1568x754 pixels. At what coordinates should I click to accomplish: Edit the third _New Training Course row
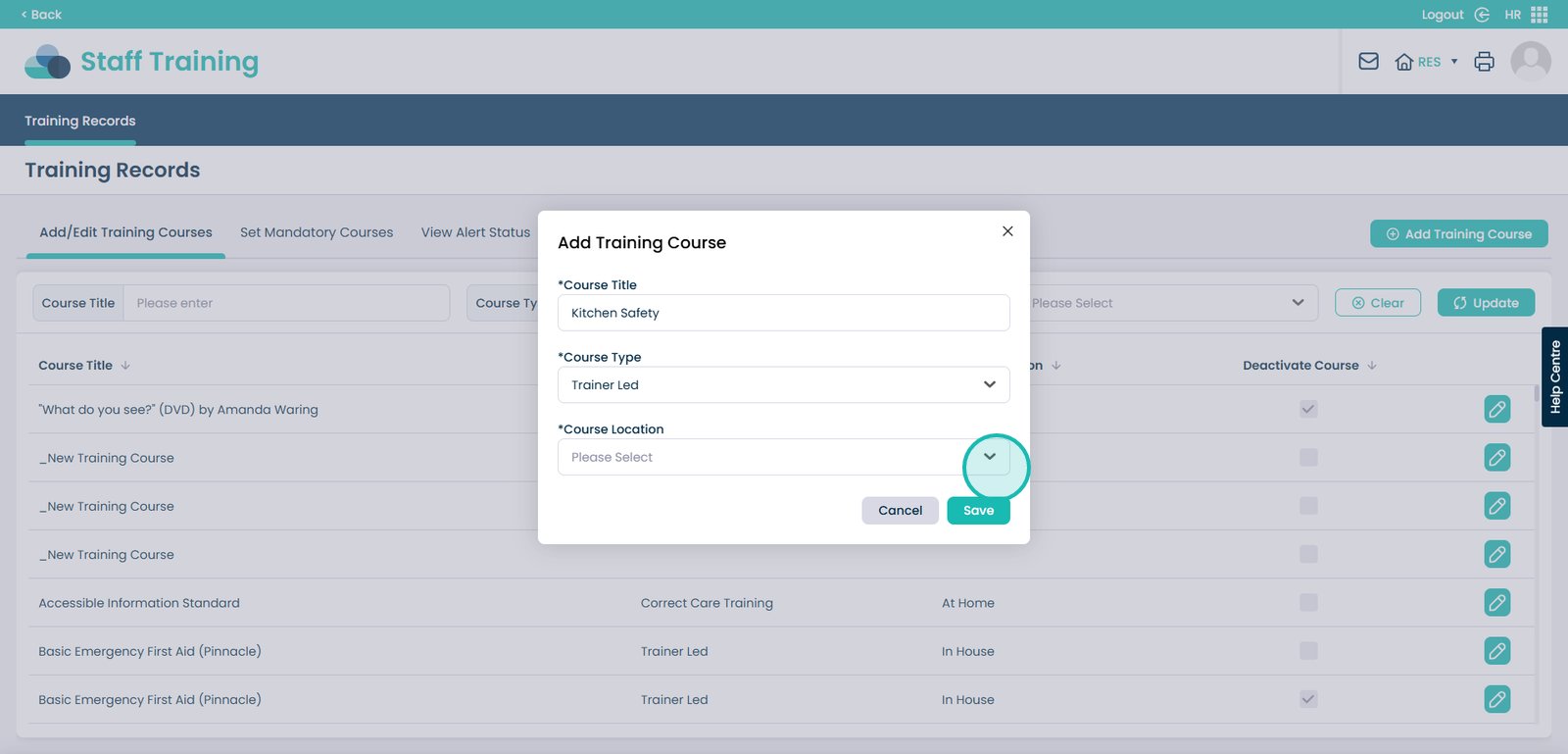click(x=1497, y=554)
